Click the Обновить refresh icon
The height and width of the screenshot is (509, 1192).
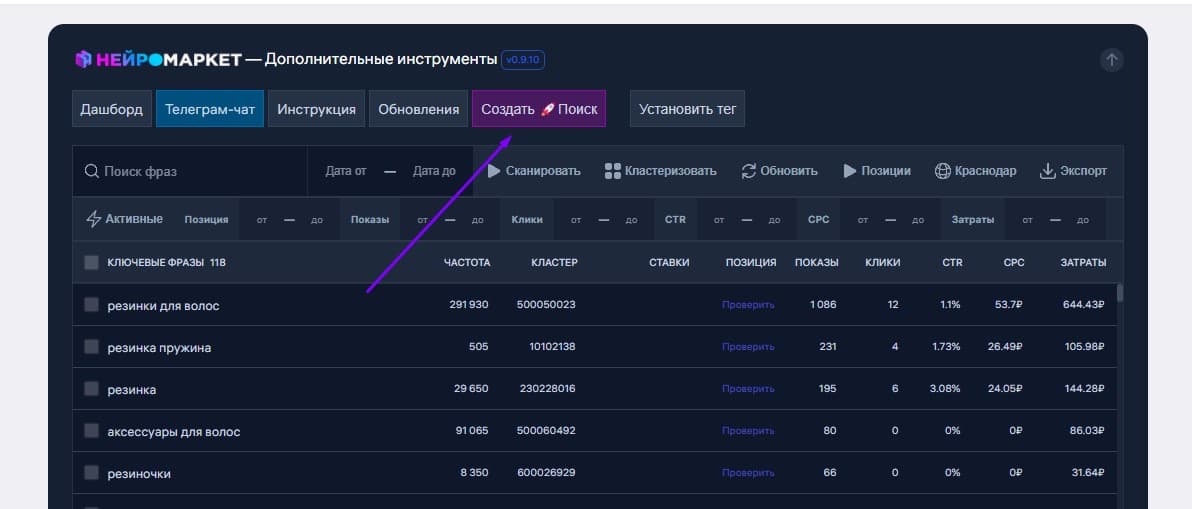[x=749, y=171]
